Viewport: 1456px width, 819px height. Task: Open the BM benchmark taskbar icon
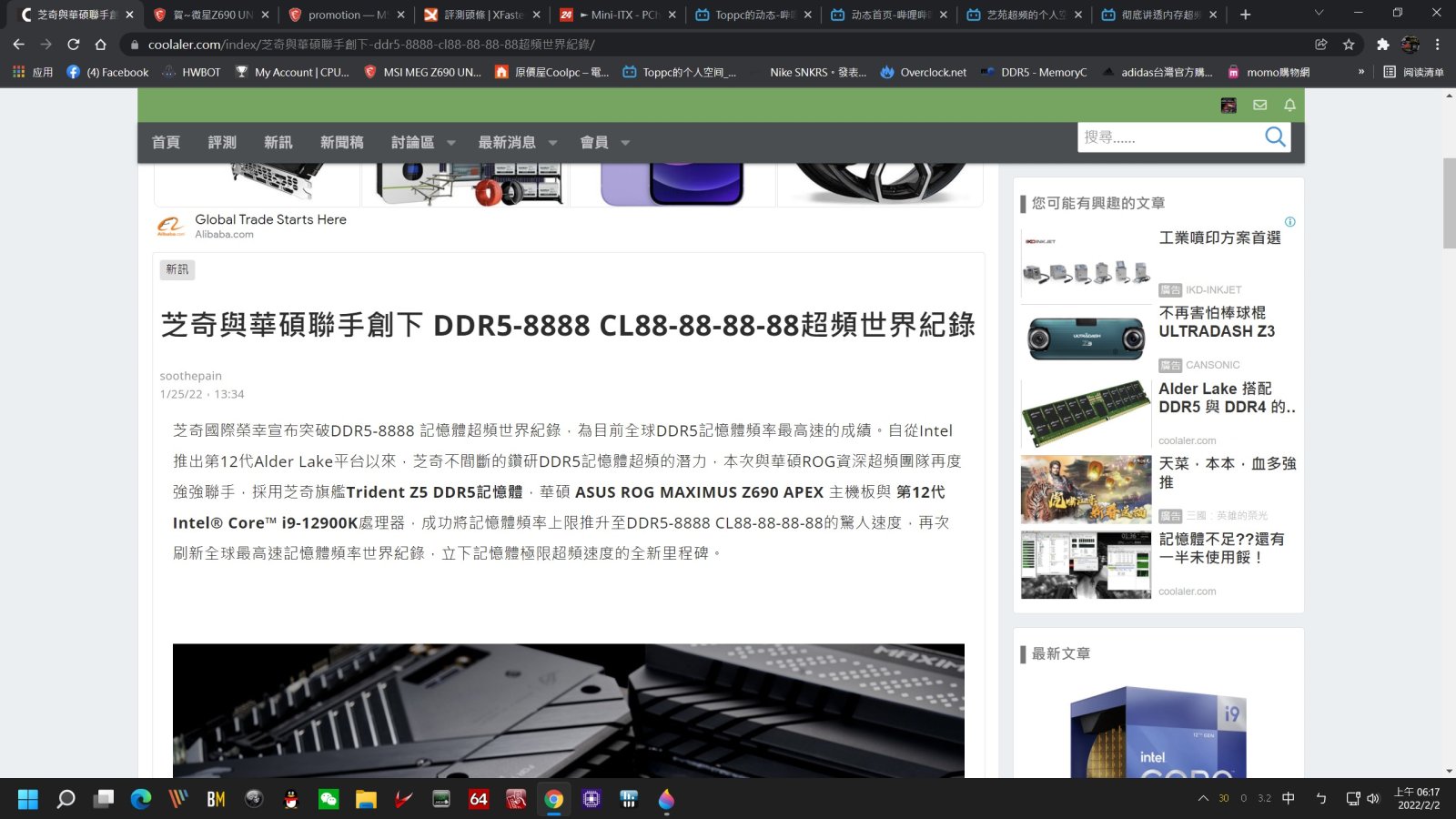(216, 799)
